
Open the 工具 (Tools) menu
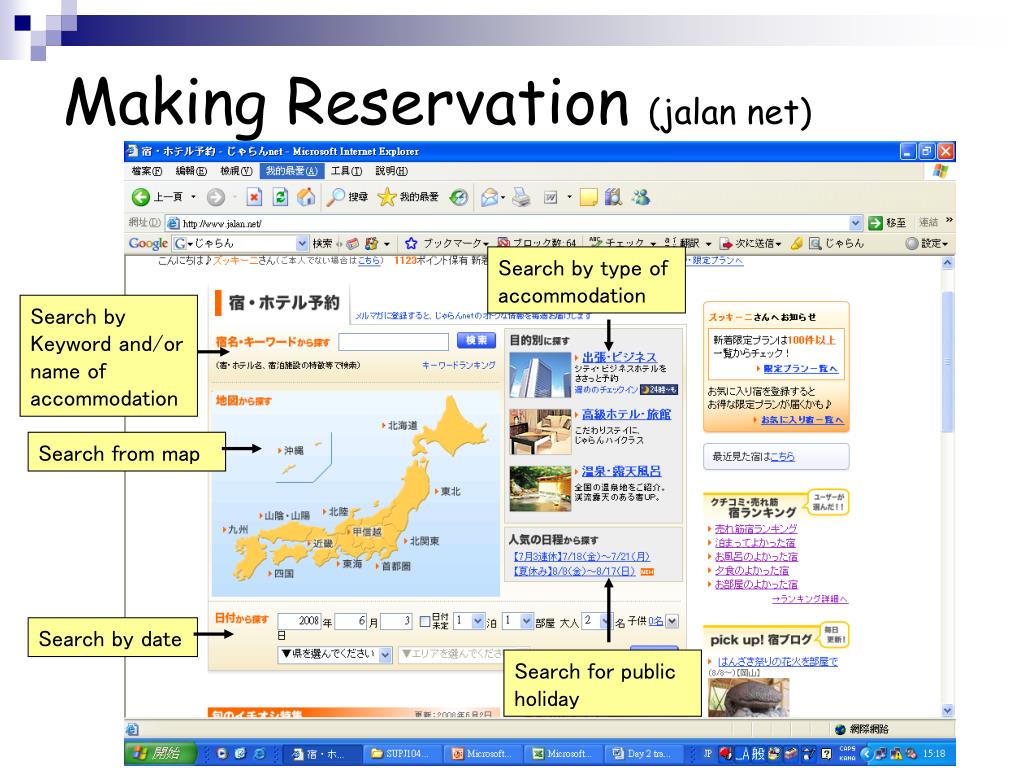345,171
